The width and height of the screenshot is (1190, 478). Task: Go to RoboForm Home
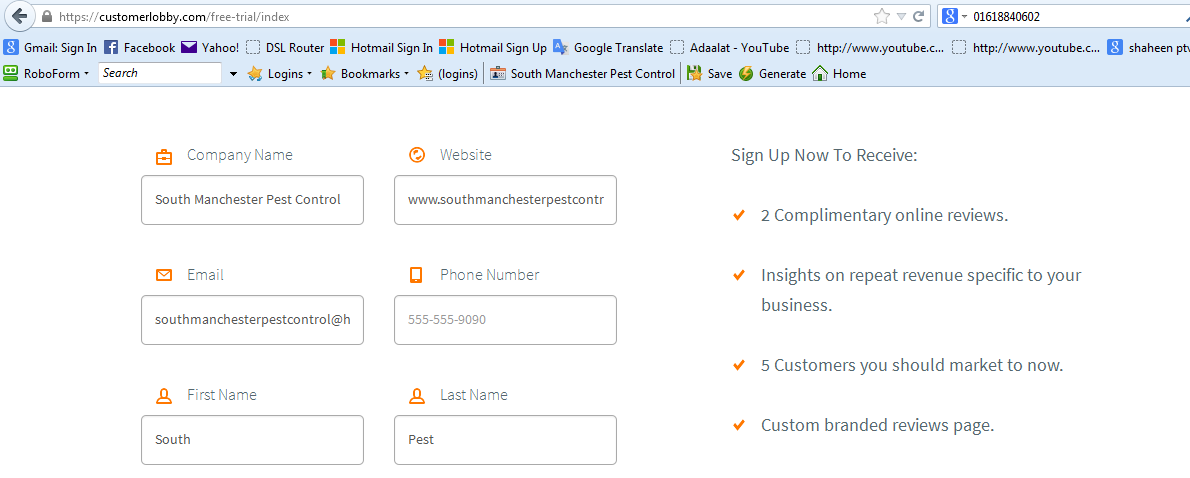click(x=839, y=73)
